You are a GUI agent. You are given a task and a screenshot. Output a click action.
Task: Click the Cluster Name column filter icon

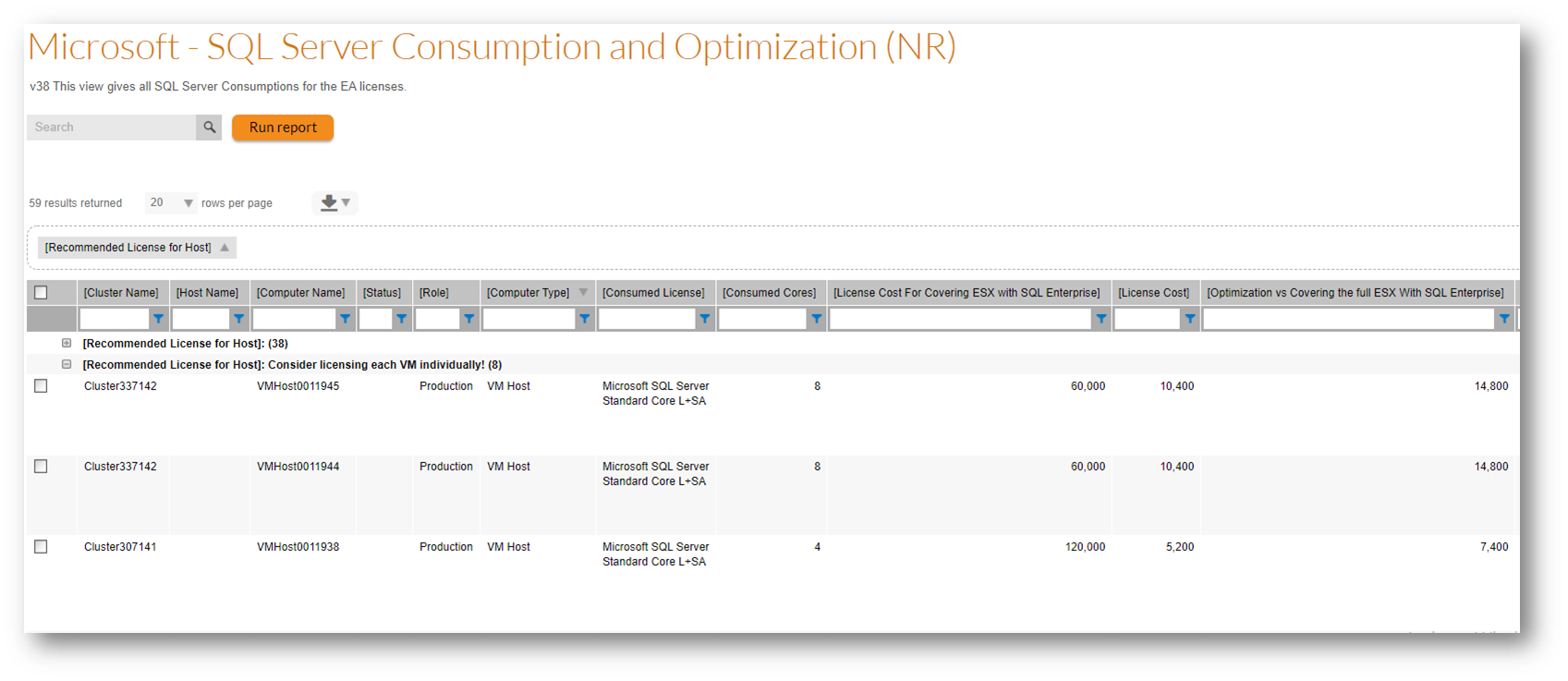point(158,319)
